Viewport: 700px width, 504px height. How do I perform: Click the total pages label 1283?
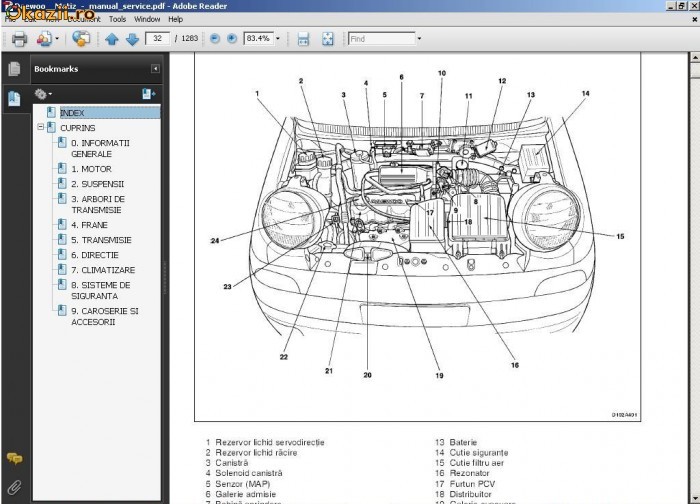[x=189, y=38]
